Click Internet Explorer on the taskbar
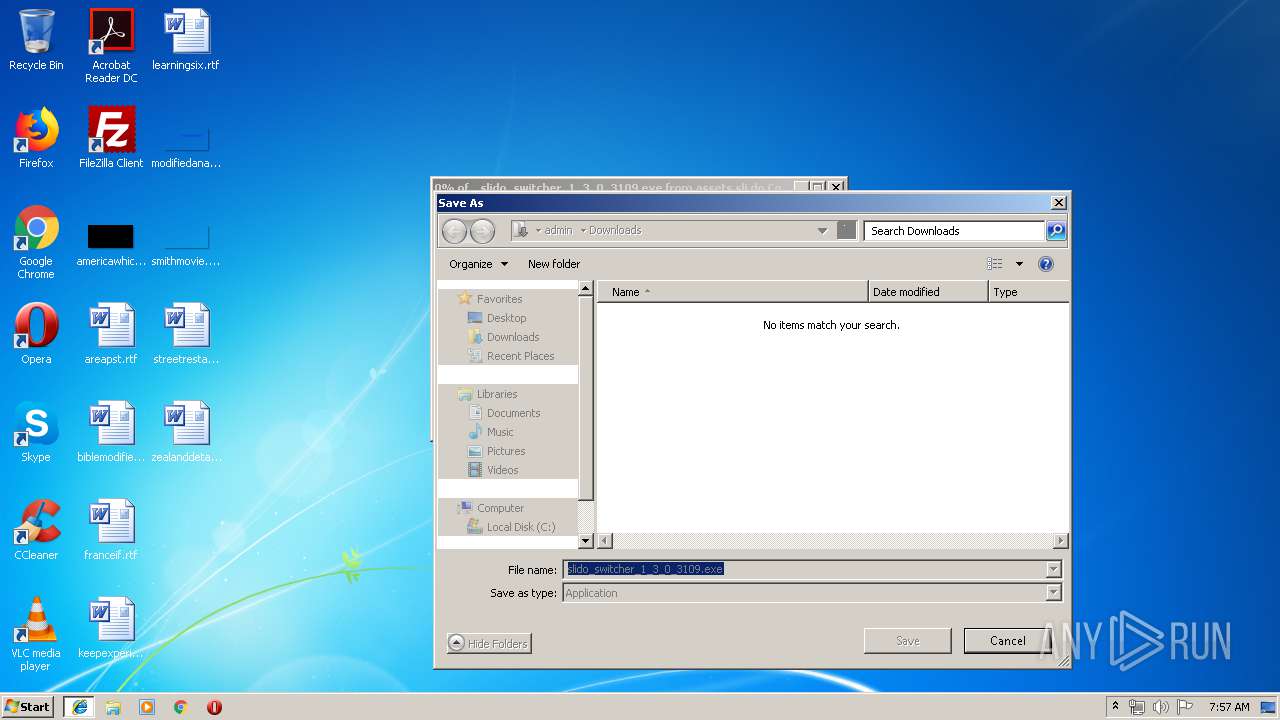The height and width of the screenshot is (720, 1280). tap(79, 707)
